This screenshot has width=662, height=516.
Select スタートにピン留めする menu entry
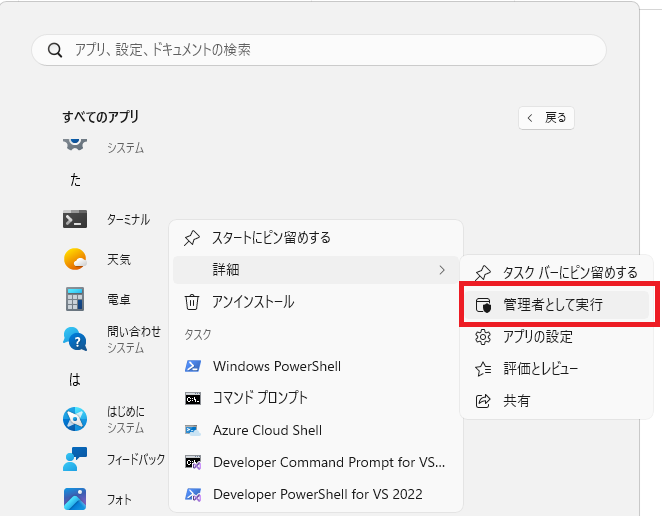(316, 238)
